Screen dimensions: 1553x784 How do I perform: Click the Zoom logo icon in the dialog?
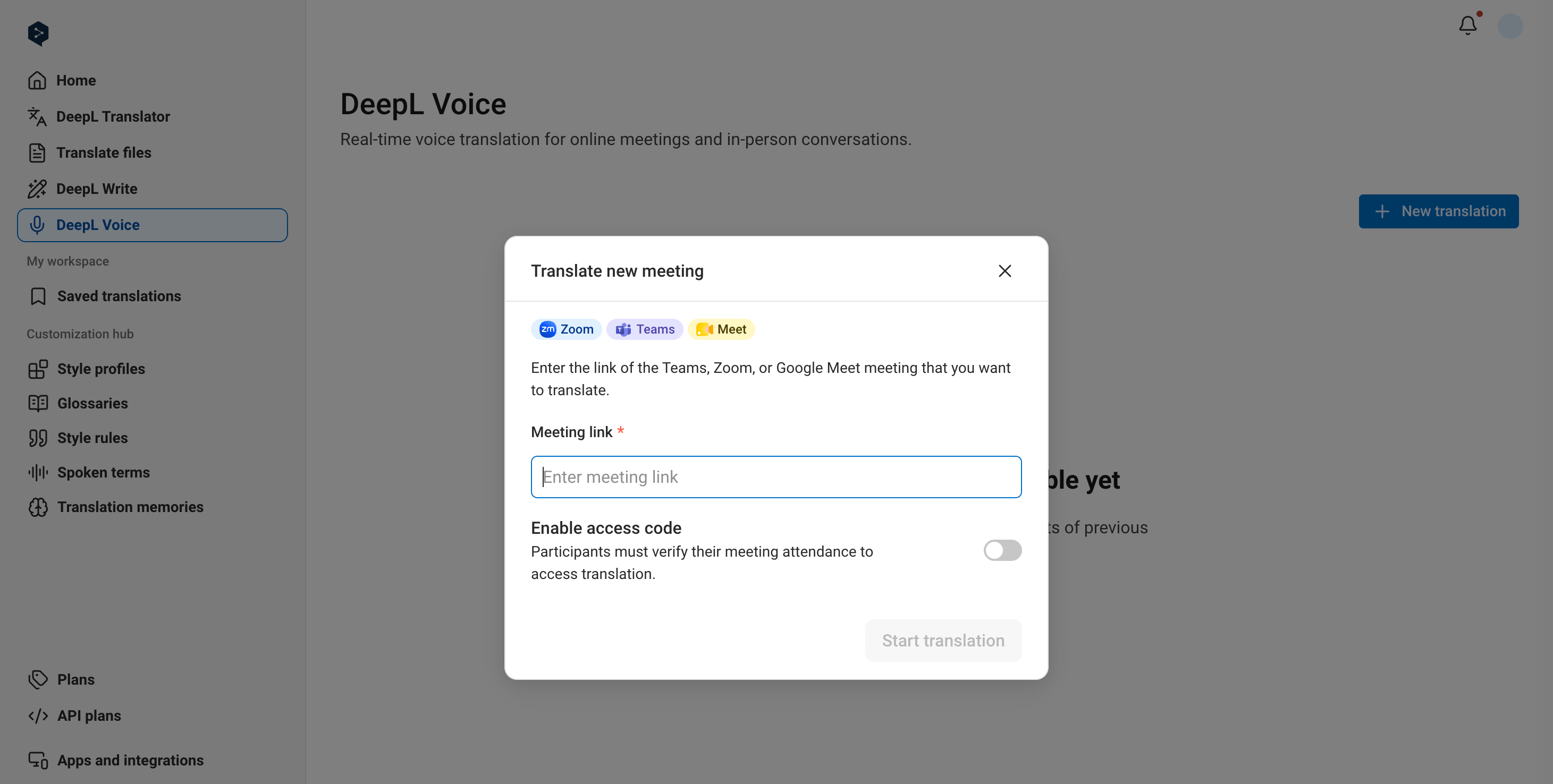tap(547, 329)
